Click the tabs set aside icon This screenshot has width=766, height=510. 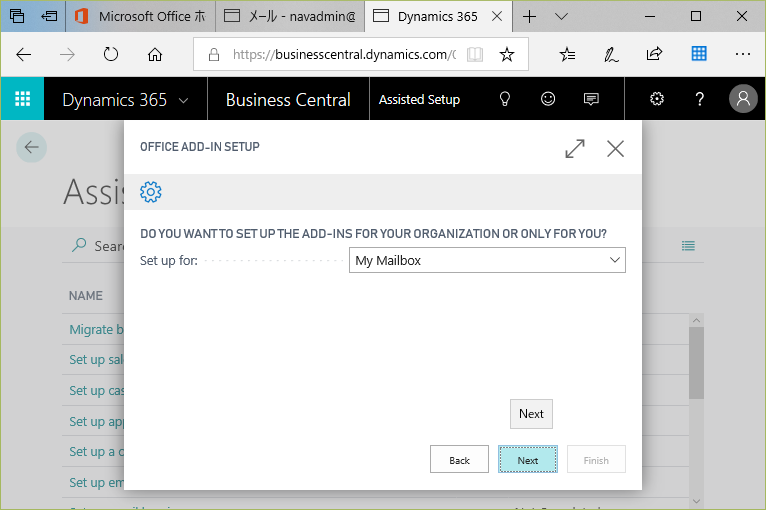click(17, 16)
